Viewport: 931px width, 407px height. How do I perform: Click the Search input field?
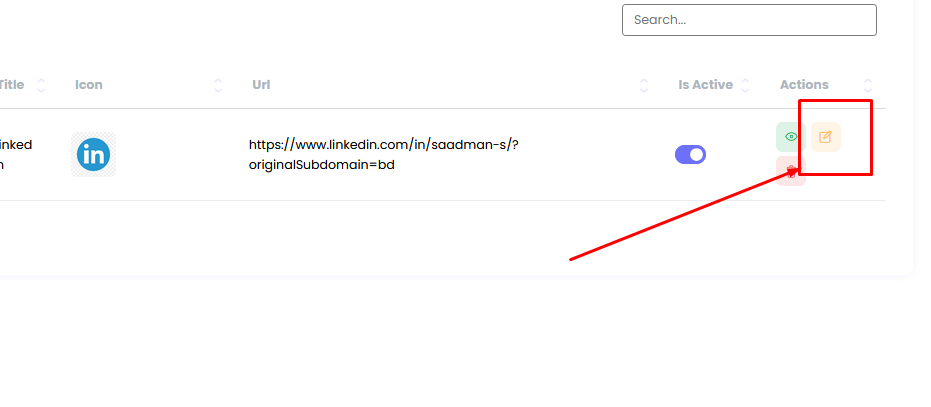pos(749,20)
